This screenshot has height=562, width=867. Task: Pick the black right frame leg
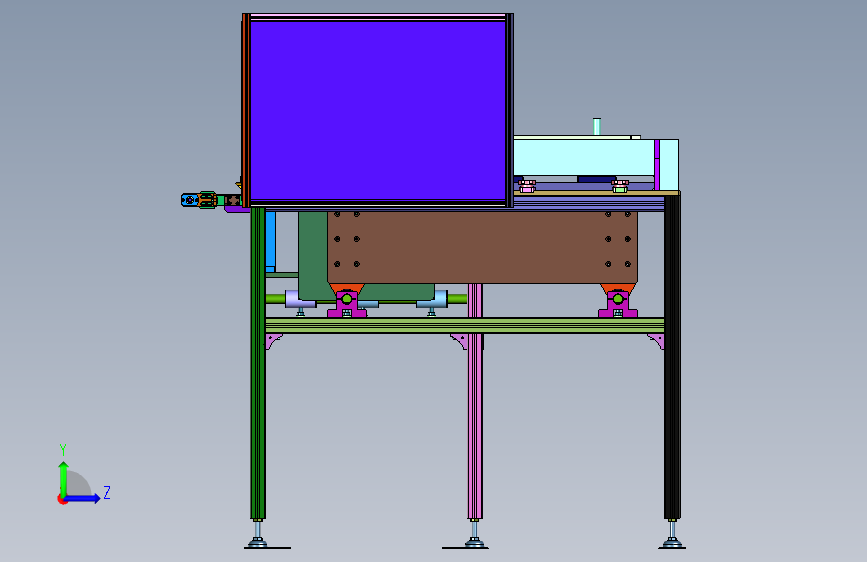pos(672,357)
